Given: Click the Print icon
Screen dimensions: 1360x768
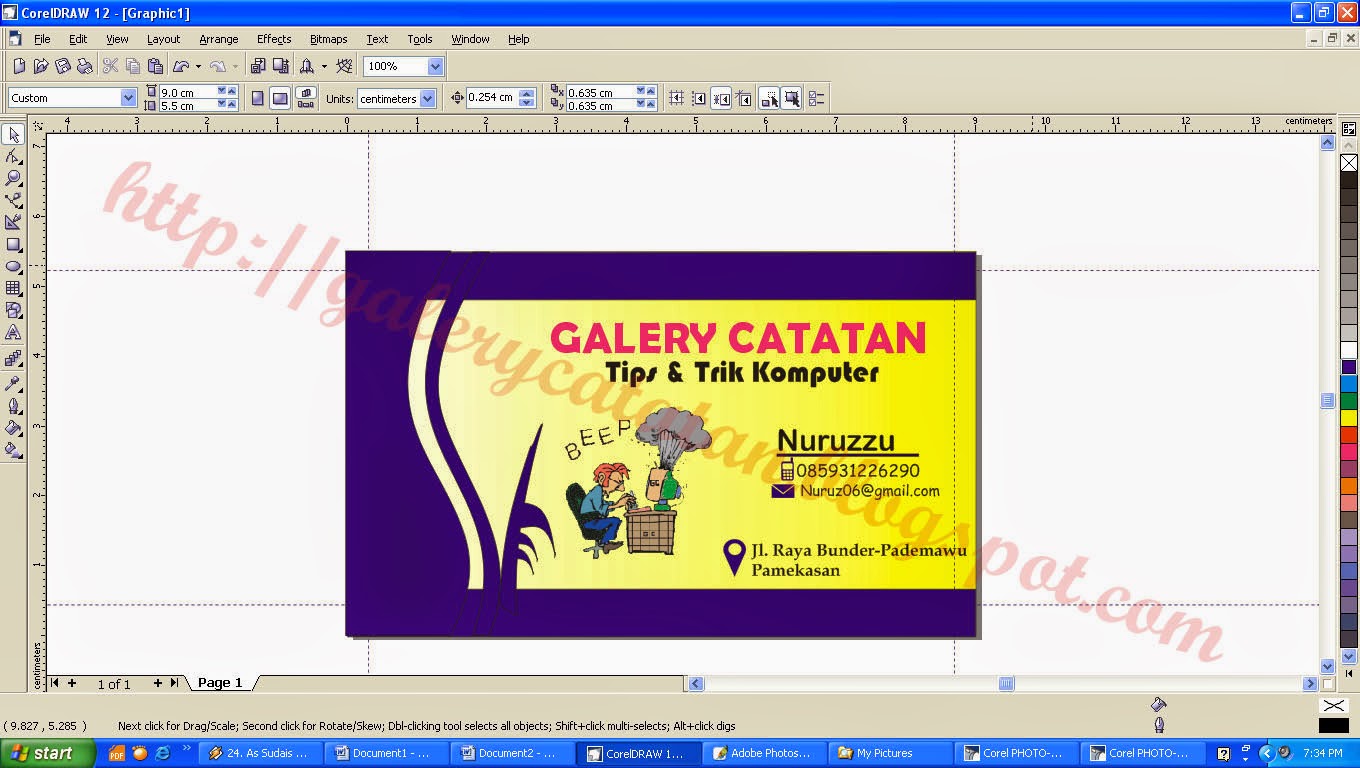Looking at the screenshot, I should coord(85,66).
